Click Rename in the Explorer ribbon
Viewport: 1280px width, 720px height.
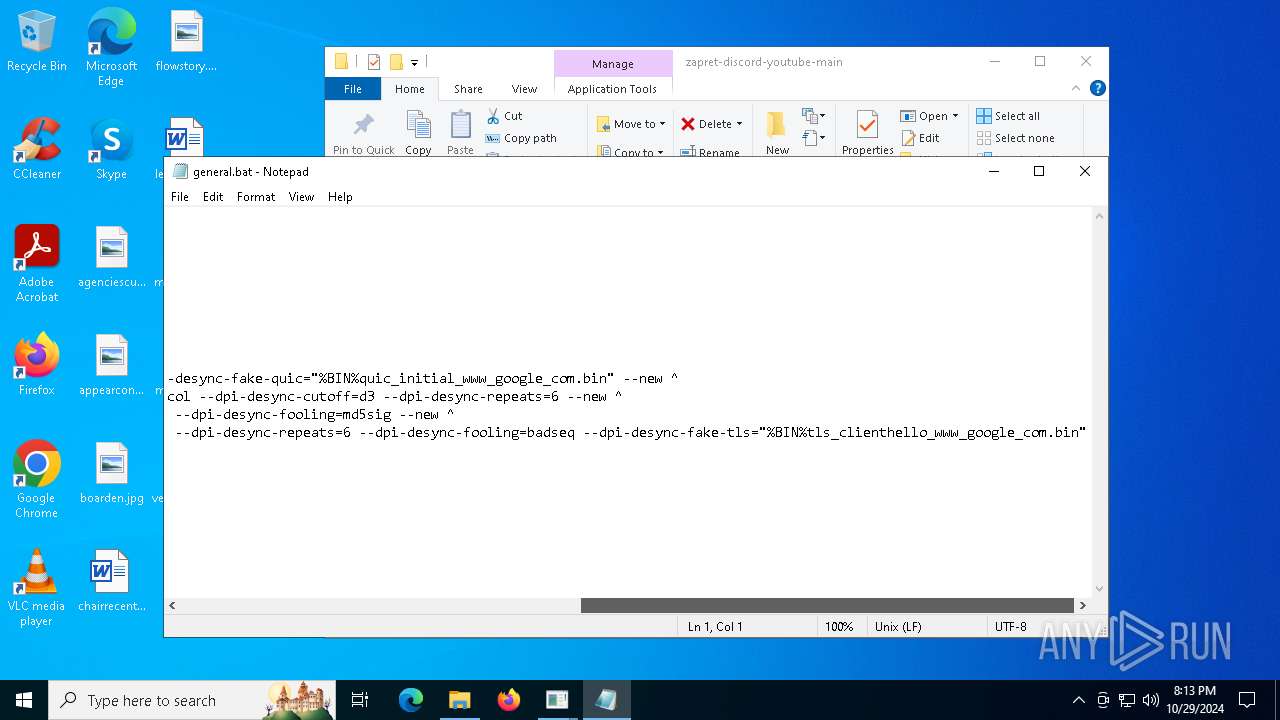click(x=710, y=152)
